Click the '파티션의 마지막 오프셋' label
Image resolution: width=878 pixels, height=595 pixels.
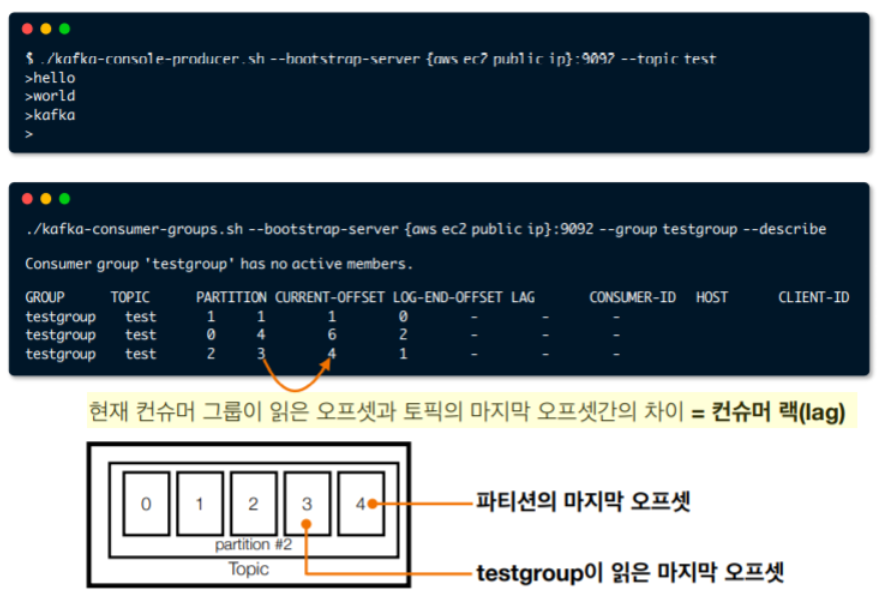(583, 501)
